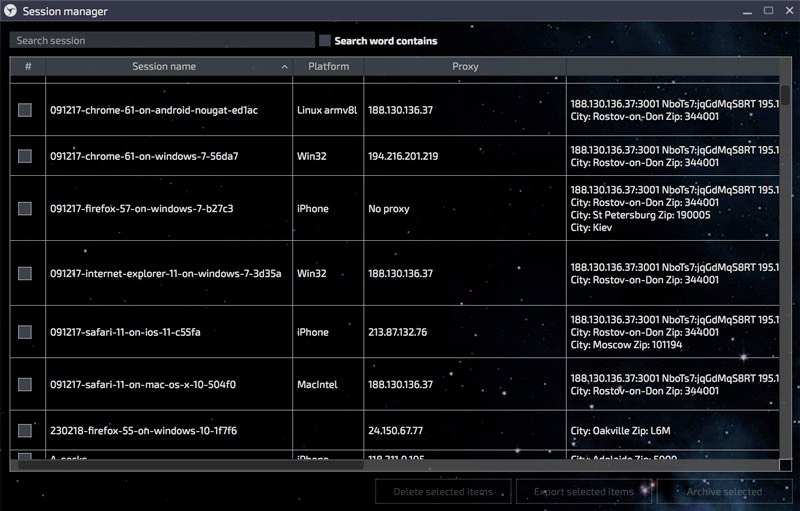Click the Export selected items button
800x511 pixels.
[584, 492]
